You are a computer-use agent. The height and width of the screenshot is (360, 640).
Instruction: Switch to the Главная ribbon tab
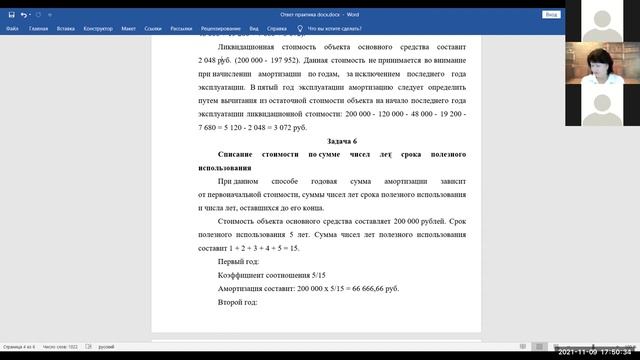[x=38, y=29]
